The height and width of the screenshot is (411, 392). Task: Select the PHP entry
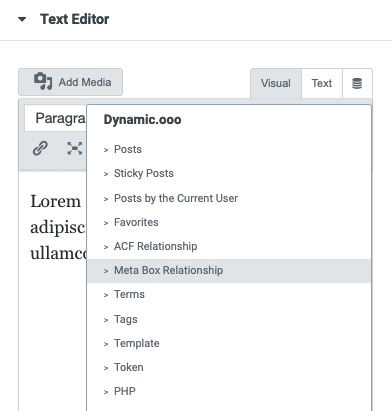229,391
